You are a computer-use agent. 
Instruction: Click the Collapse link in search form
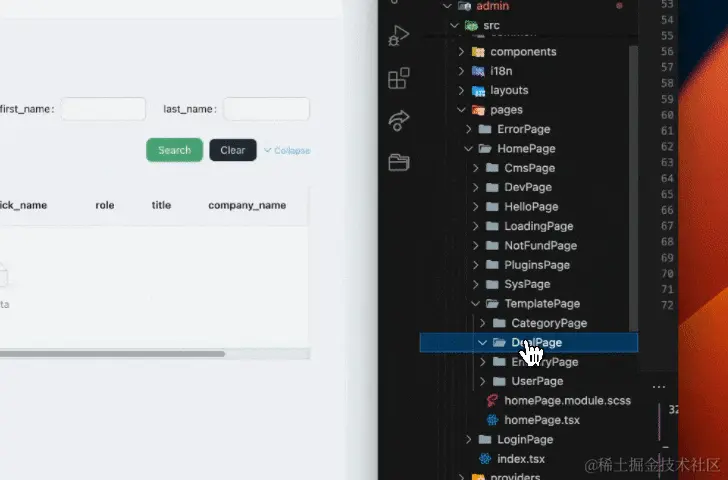287,150
